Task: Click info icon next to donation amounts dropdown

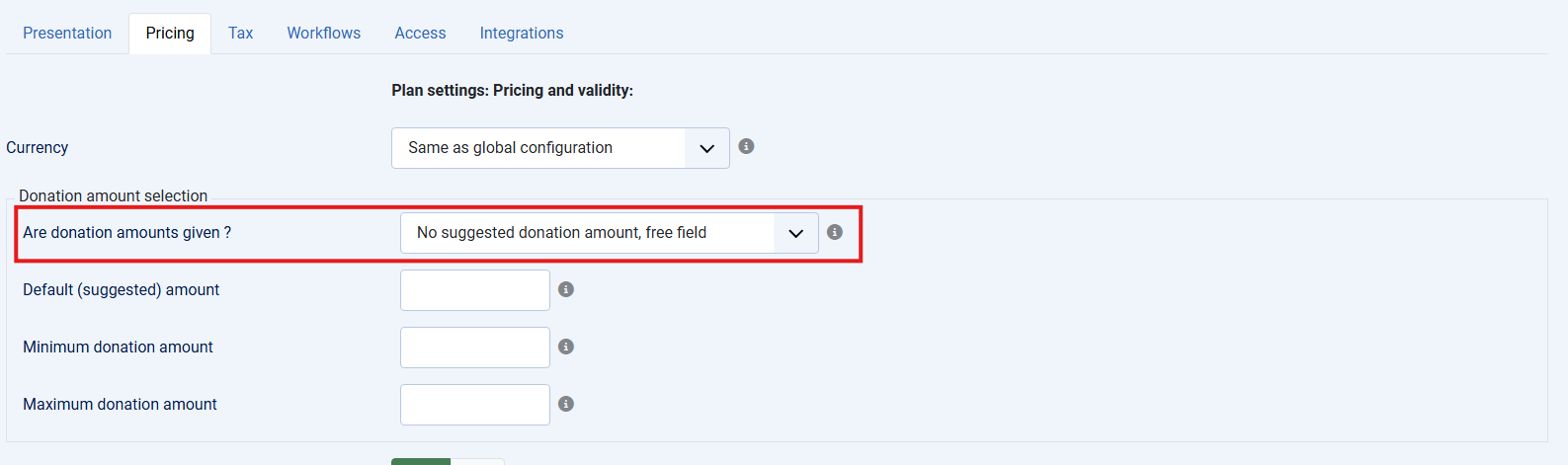Action: tap(835, 232)
